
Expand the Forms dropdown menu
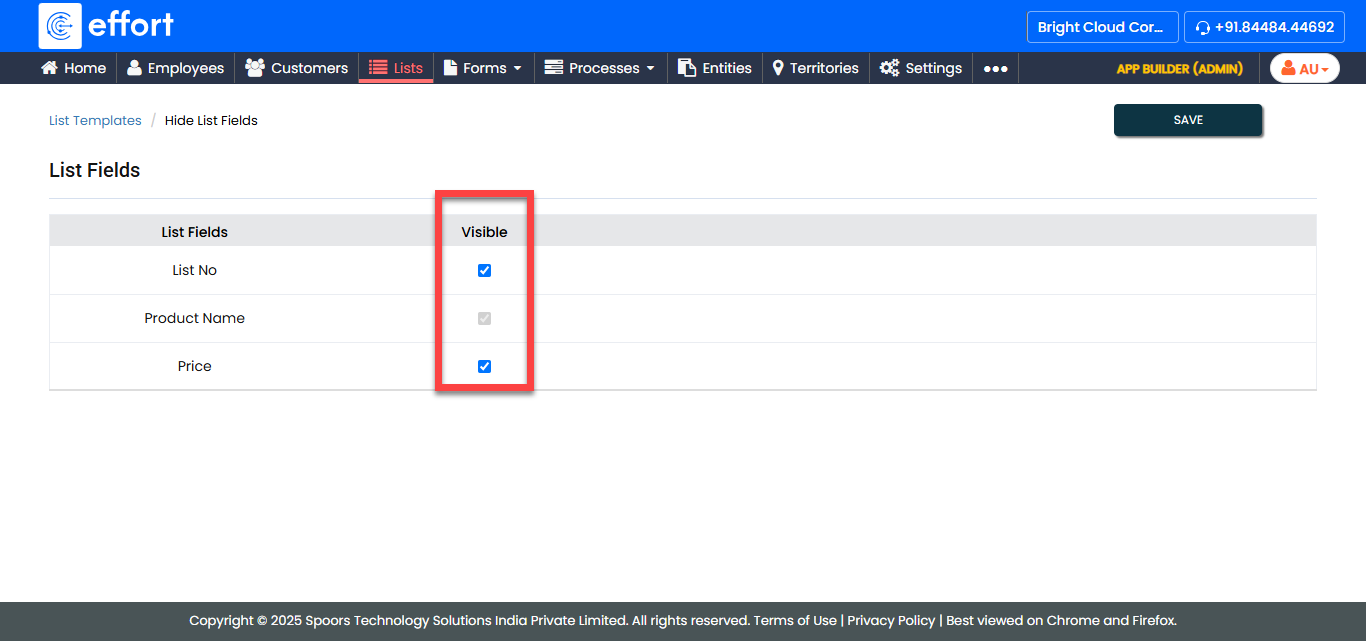[483, 68]
